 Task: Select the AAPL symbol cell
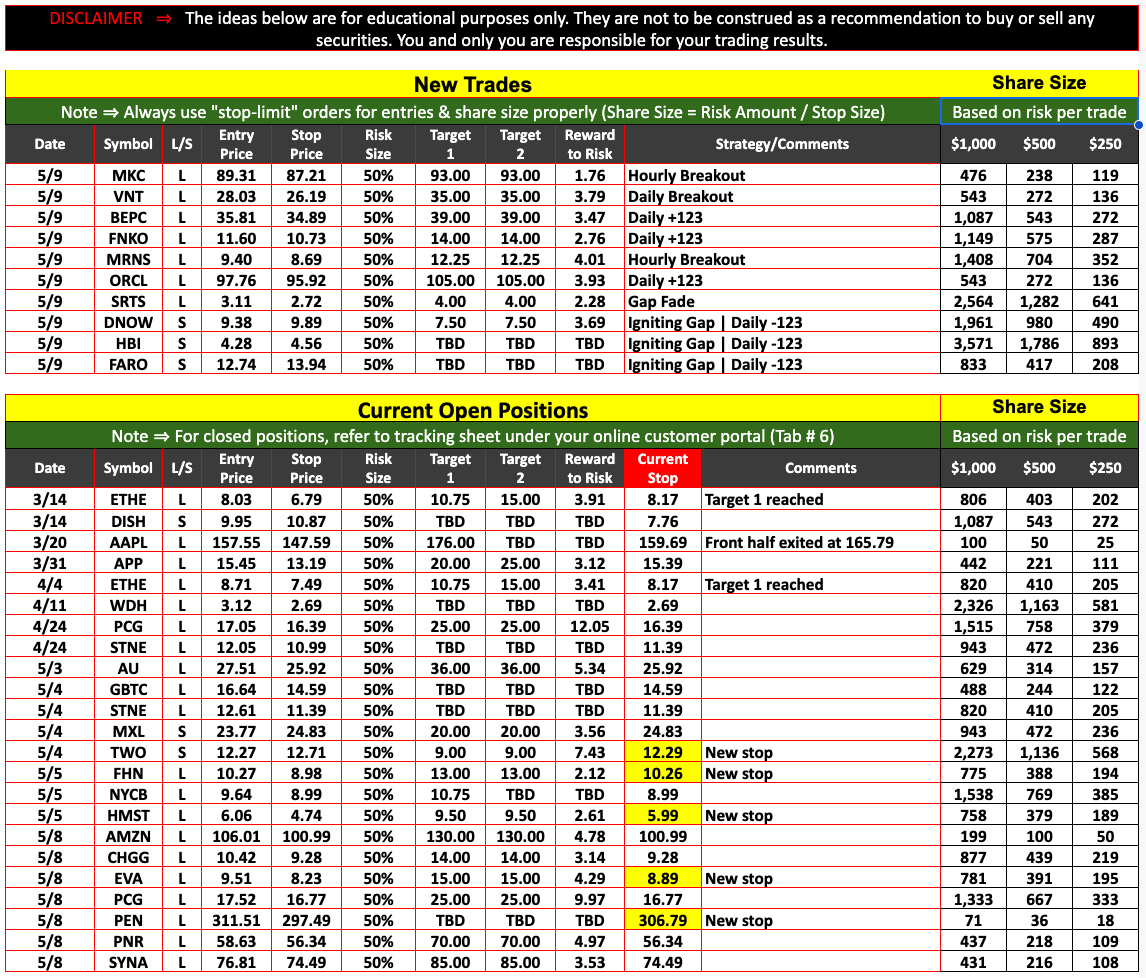128,542
